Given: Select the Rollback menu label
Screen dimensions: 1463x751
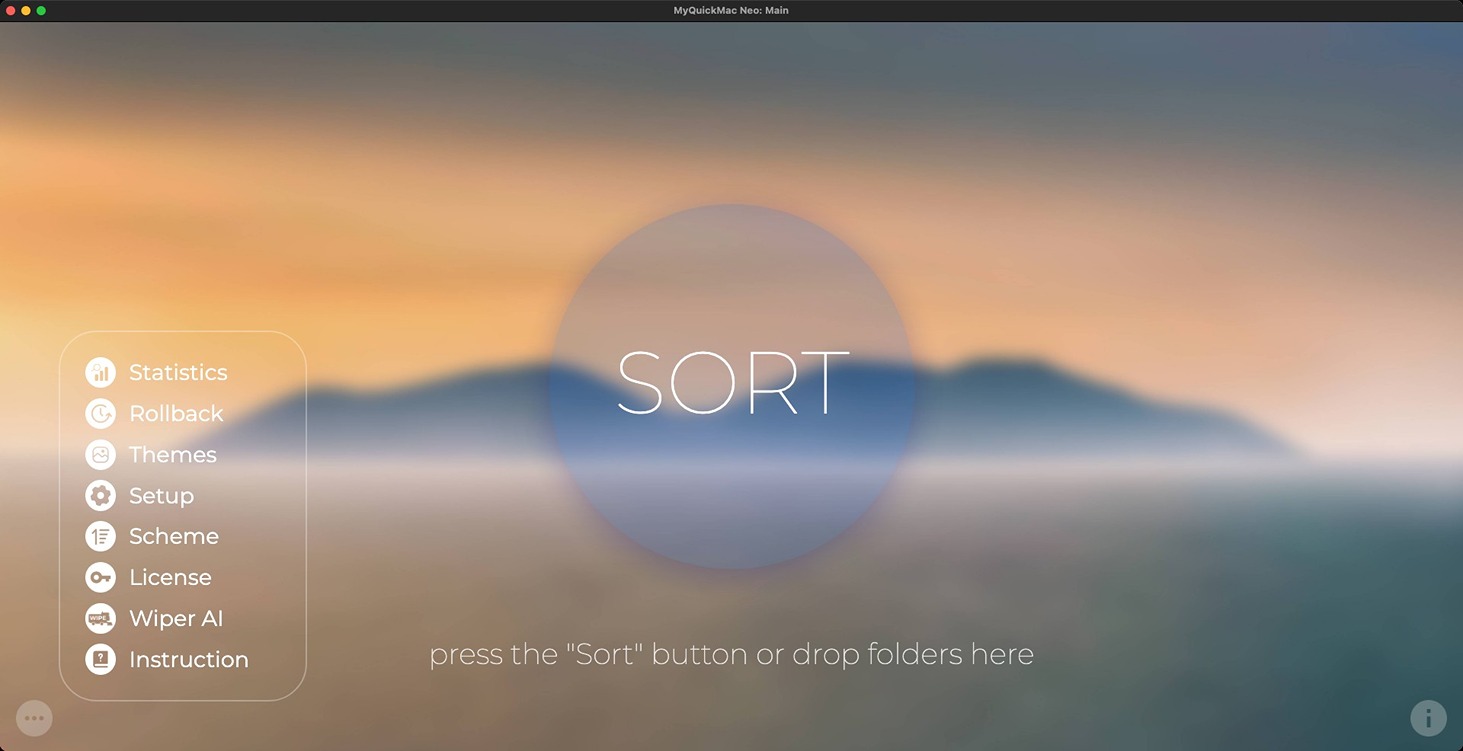Looking at the screenshot, I should click(x=176, y=414).
